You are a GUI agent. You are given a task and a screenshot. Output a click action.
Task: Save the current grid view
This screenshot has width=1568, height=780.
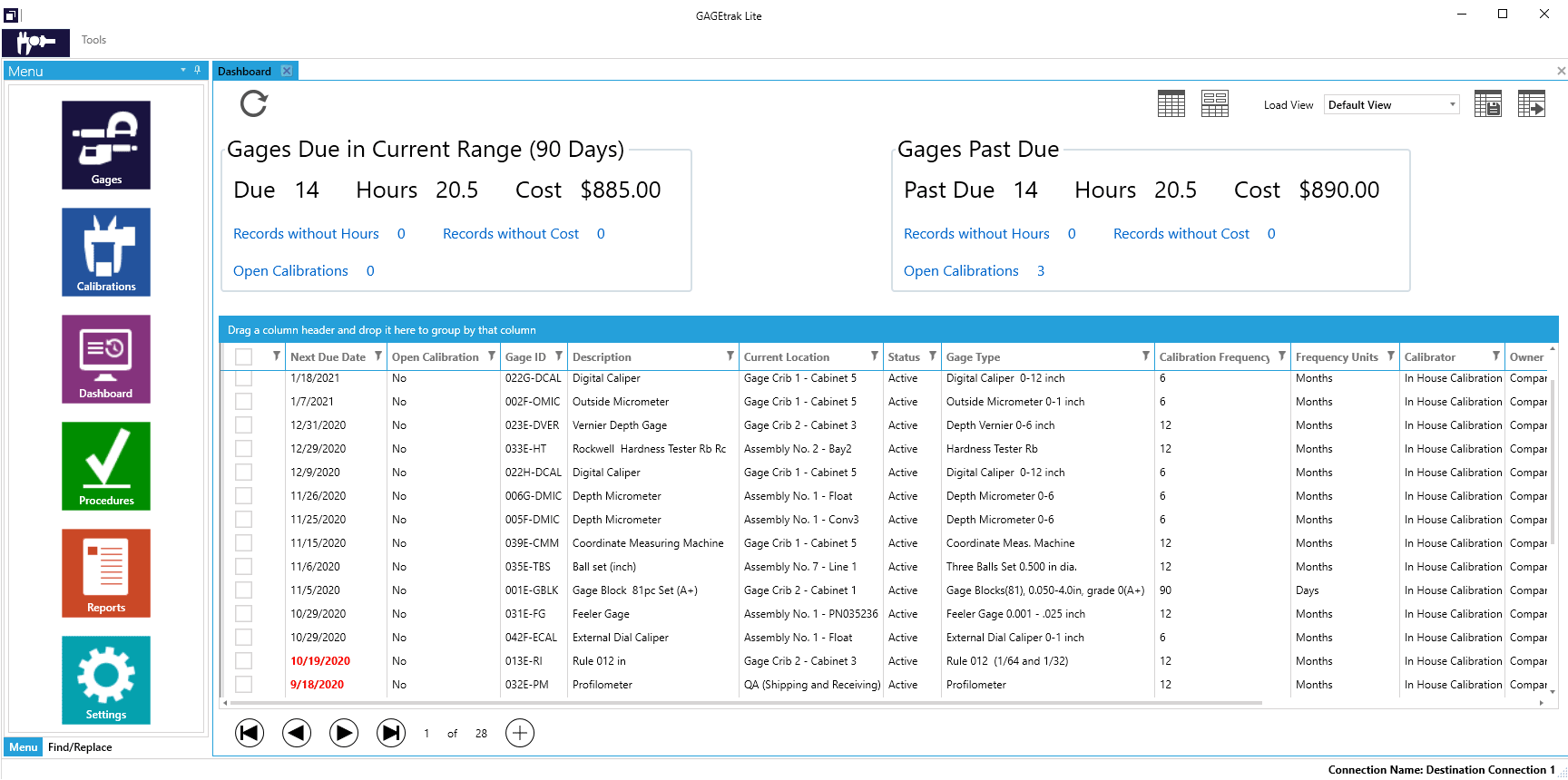point(1488,104)
